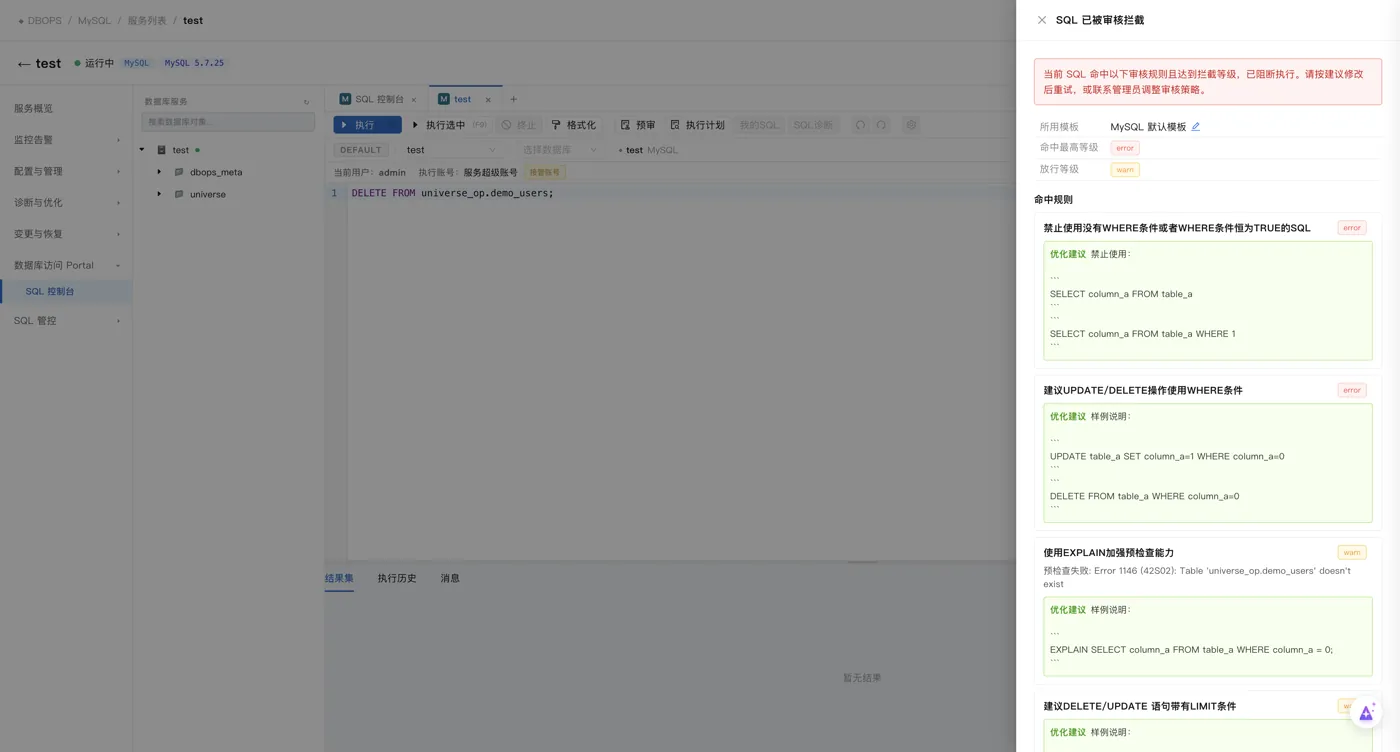The width and height of the screenshot is (1400, 752).
Task: Click the 终止 stop button
Action: pyautogui.click(x=519, y=125)
